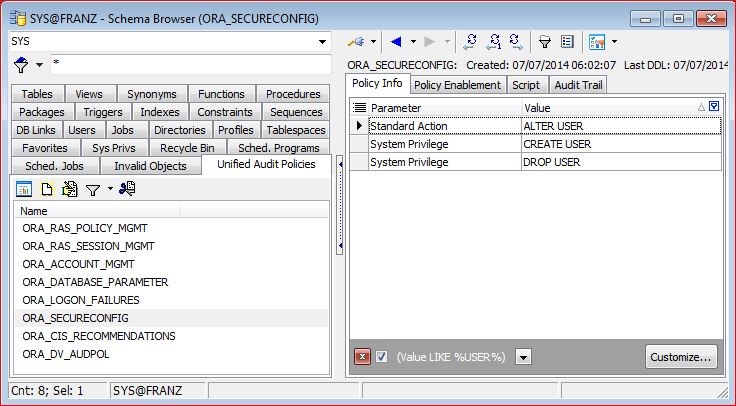This screenshot has height=406, width=736.
Task: Select ORA_CIS_RECOMMENDATIONS policy row
Action: pyautogui.click(x=172, y=336)
